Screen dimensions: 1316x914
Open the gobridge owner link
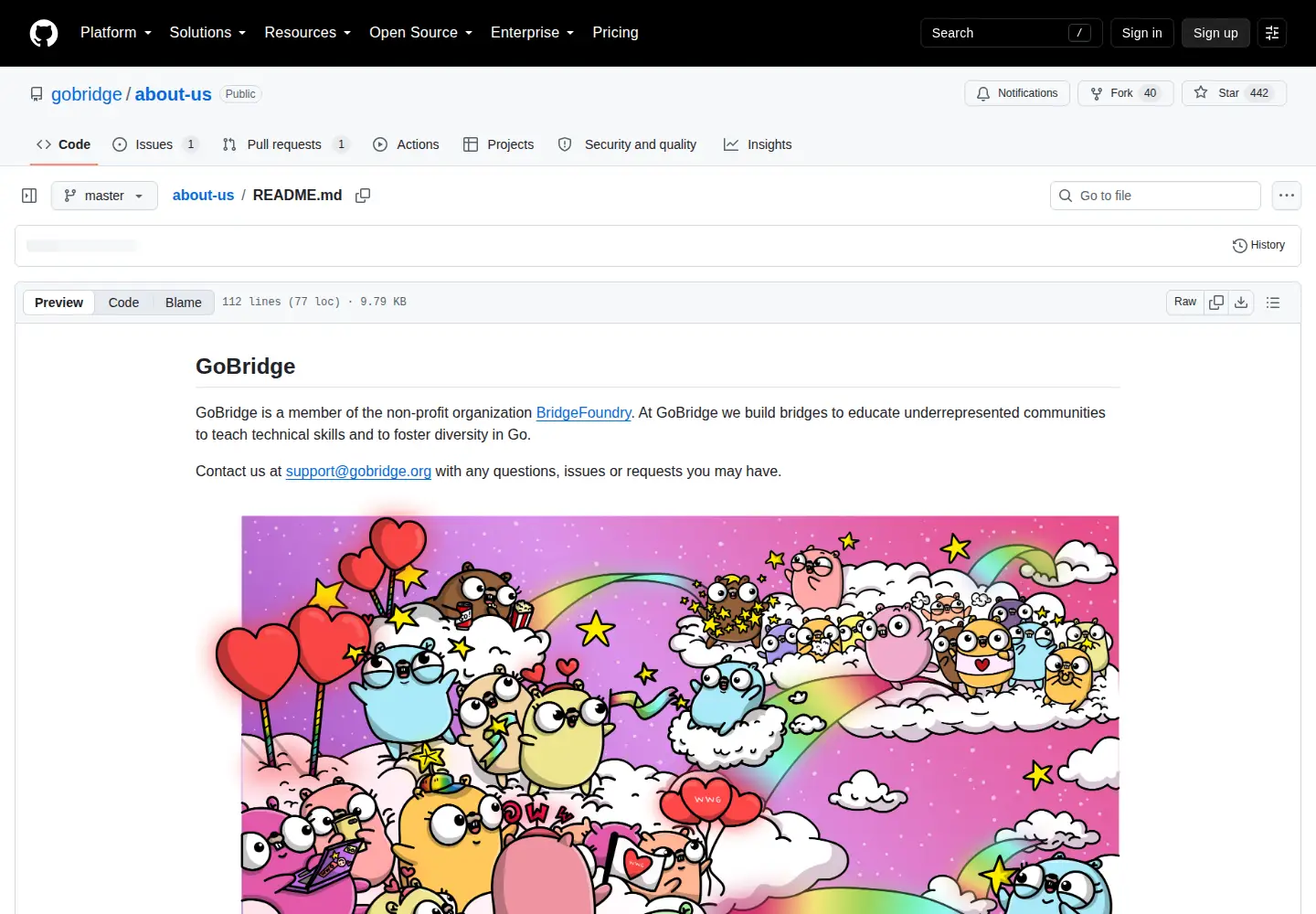tap(86, 94)
